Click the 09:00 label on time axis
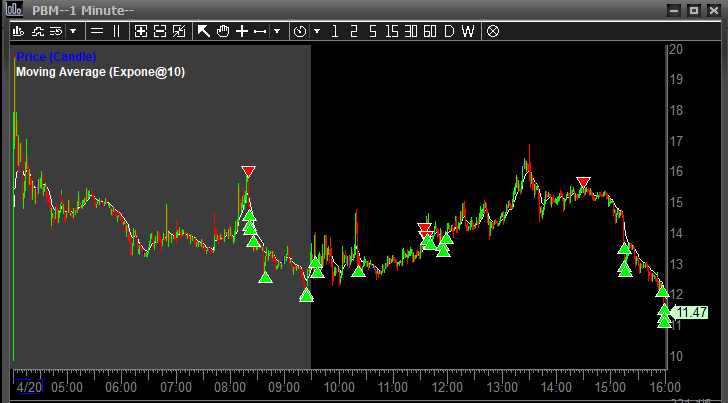Viewport: 728px width, 403px height. 284,387
